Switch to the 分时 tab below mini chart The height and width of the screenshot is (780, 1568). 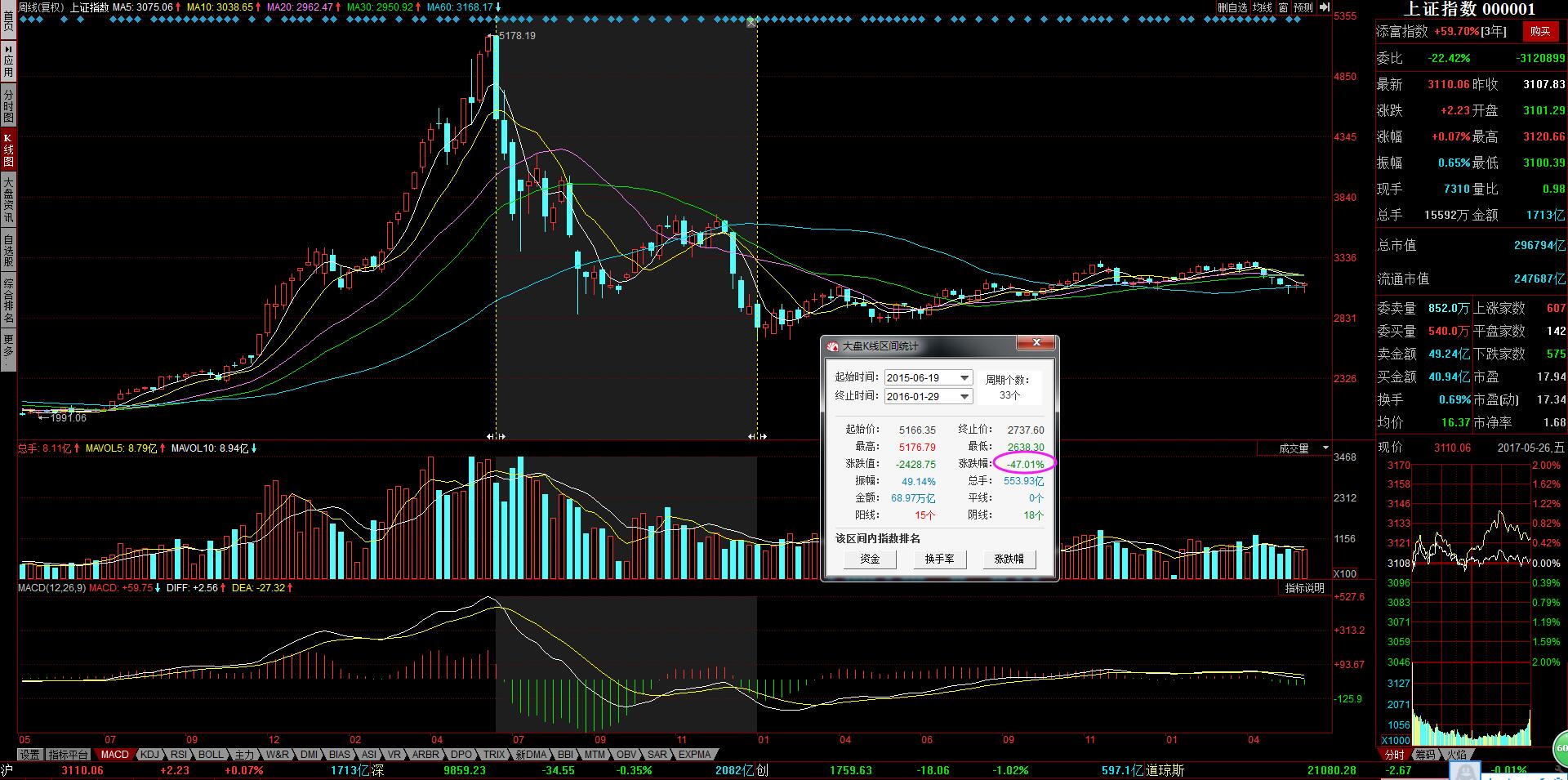(x=1394, y=755)
